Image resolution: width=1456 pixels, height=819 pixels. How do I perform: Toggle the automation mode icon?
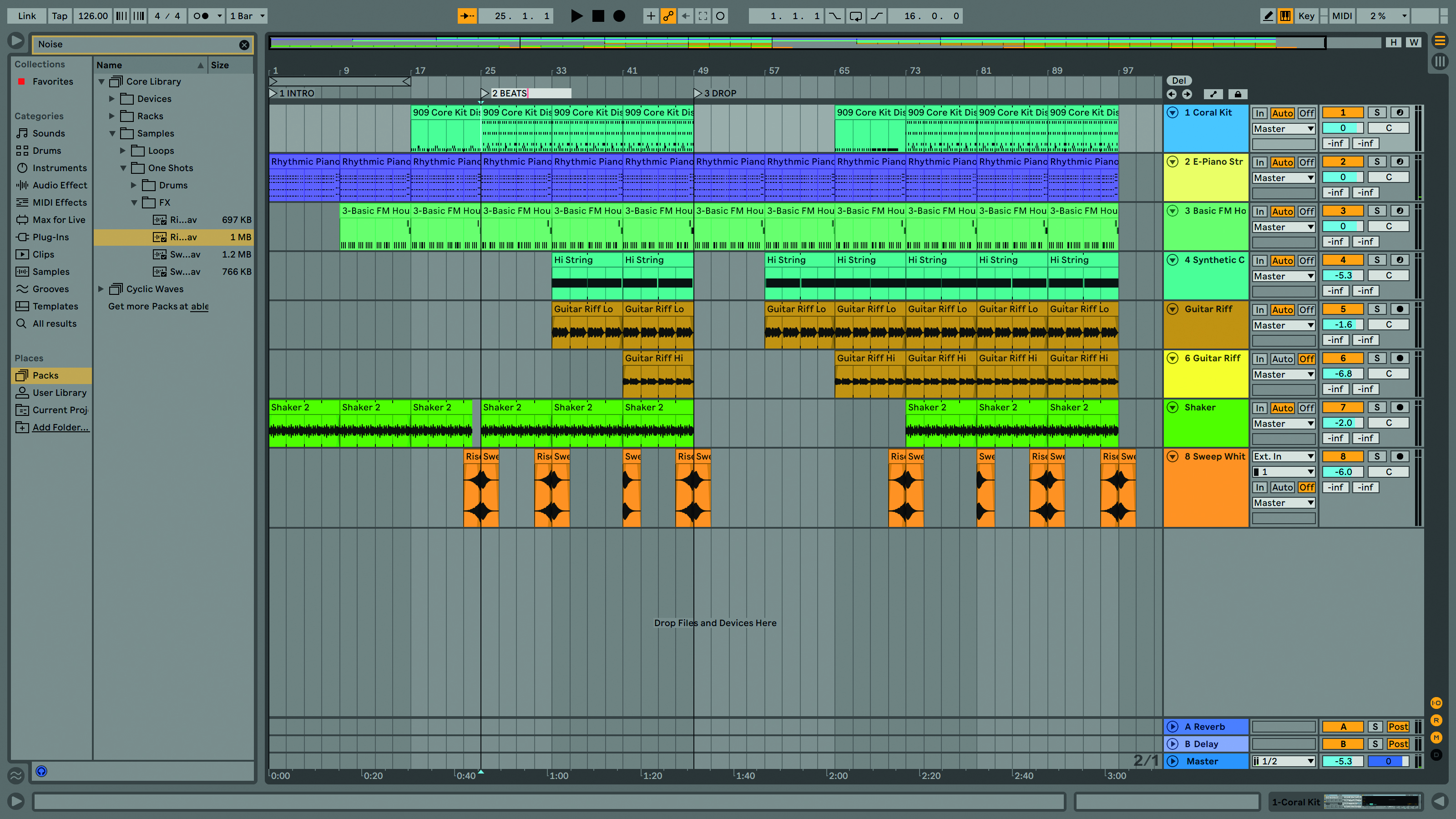1213,94
